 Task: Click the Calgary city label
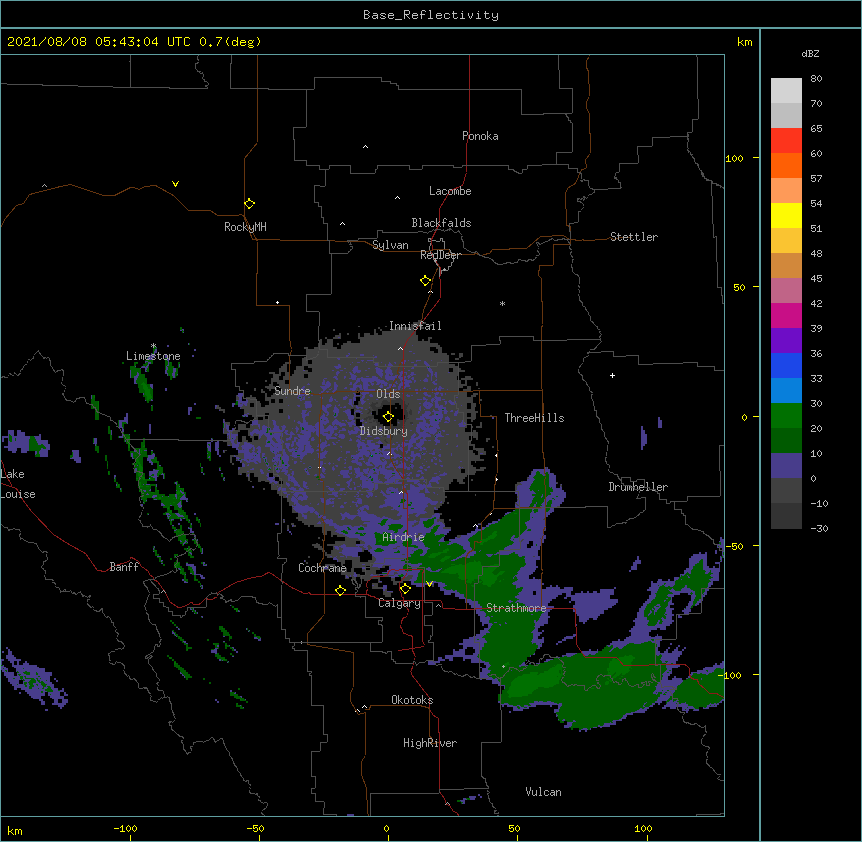(x=399, y=603)
